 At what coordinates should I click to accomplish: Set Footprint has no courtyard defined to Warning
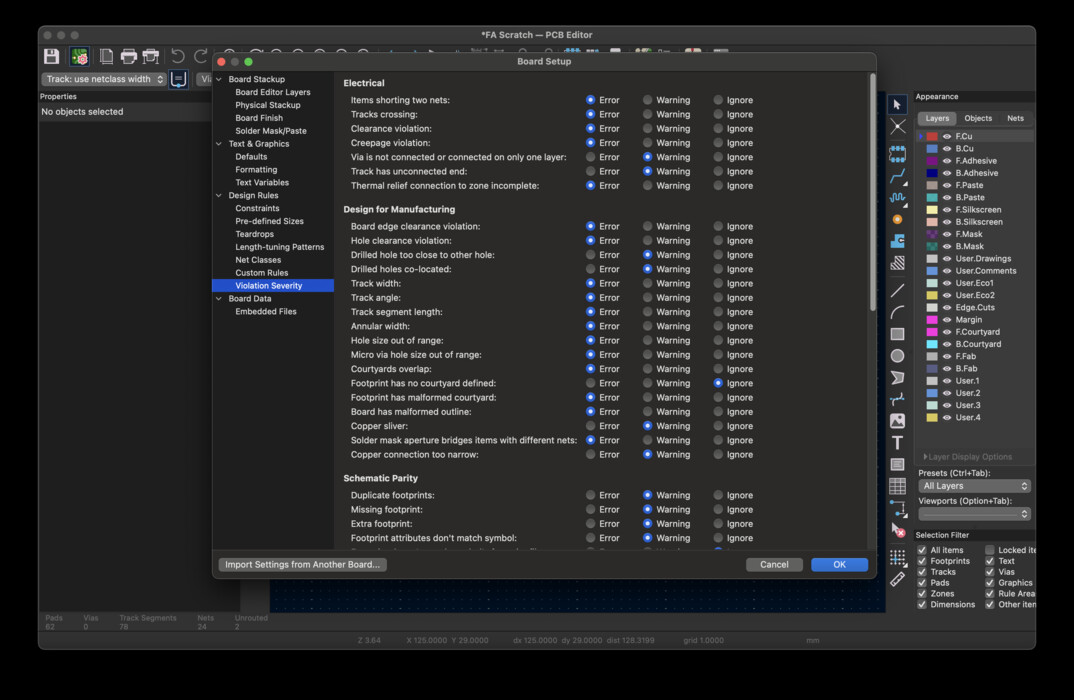click(647, 383)
